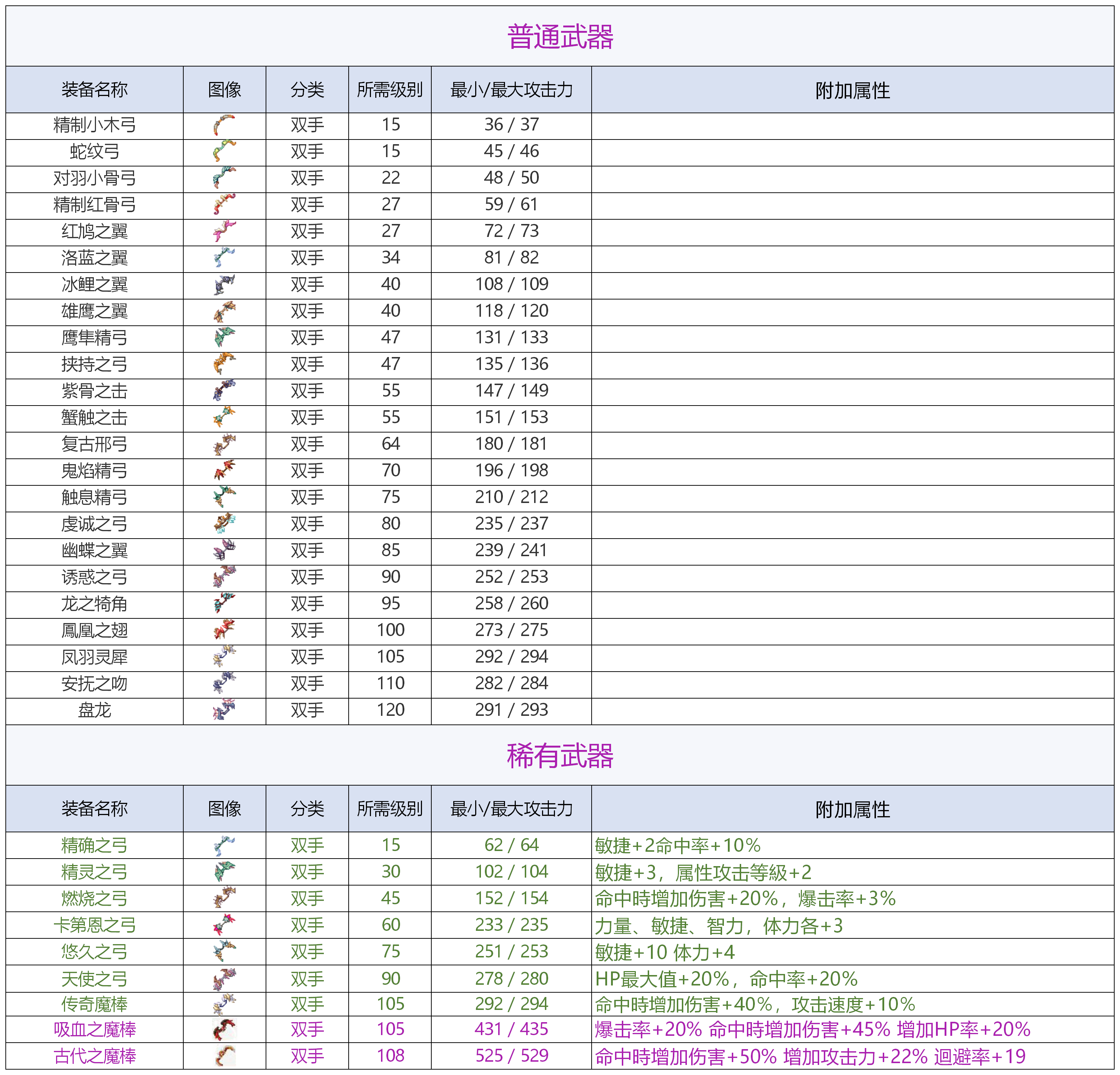Select the 雄鹰之翼 name cell

point(94,312)
